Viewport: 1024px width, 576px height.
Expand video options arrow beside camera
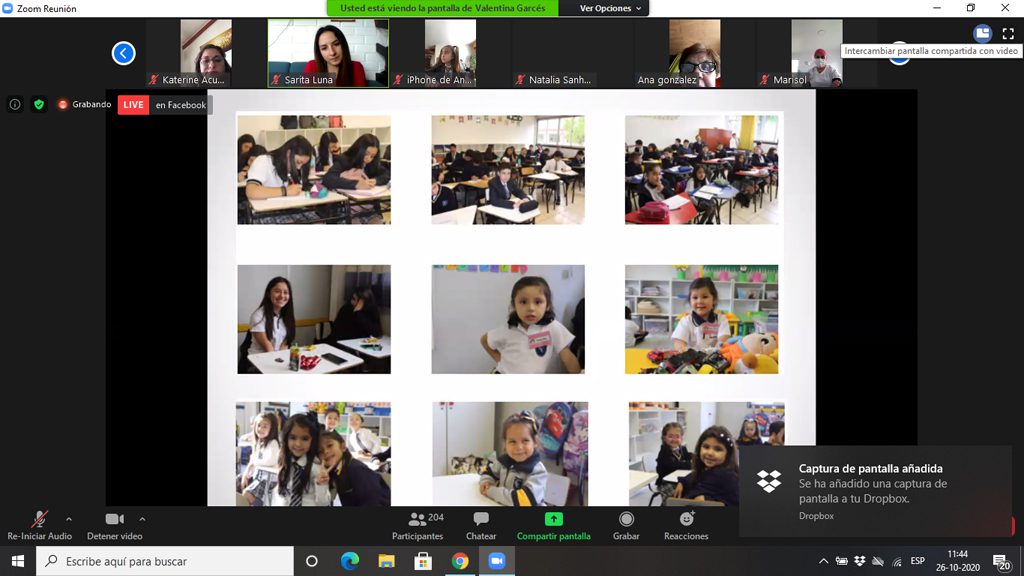[142, 519]
